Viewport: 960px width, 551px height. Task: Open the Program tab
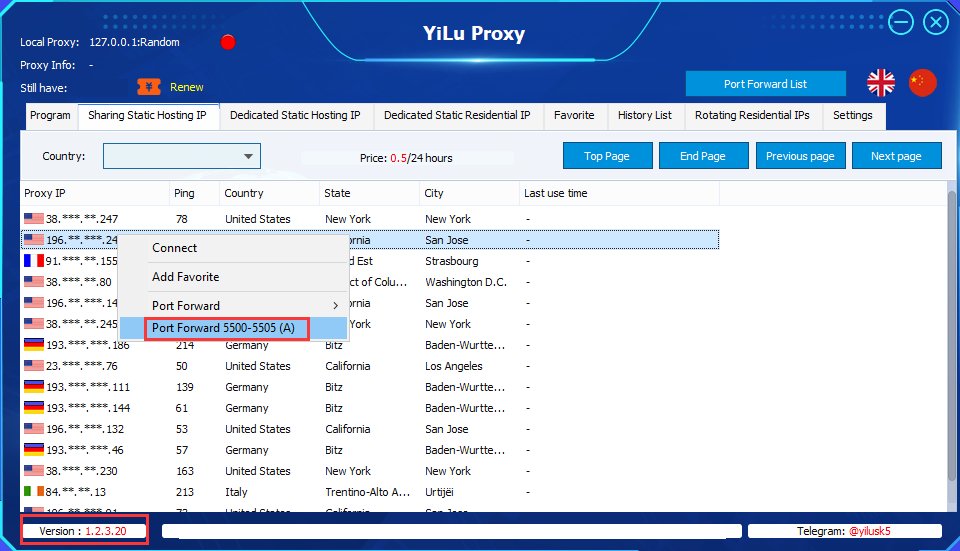50,116
